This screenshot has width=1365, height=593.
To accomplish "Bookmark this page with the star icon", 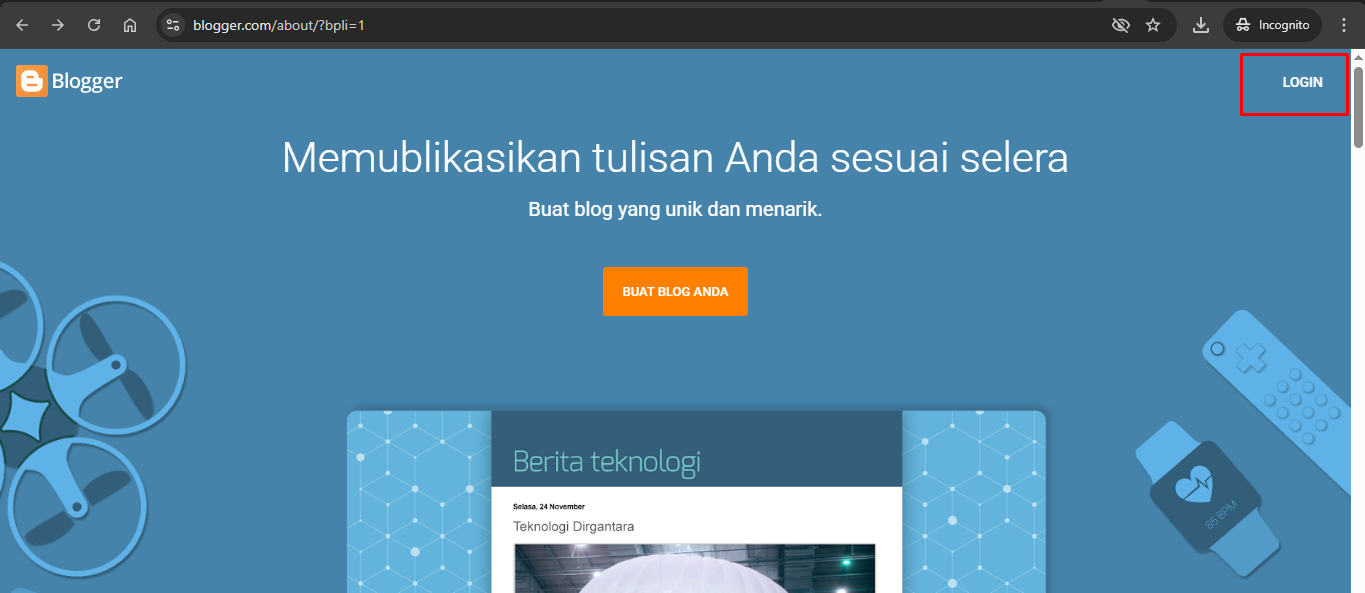I will point(1153,25).
